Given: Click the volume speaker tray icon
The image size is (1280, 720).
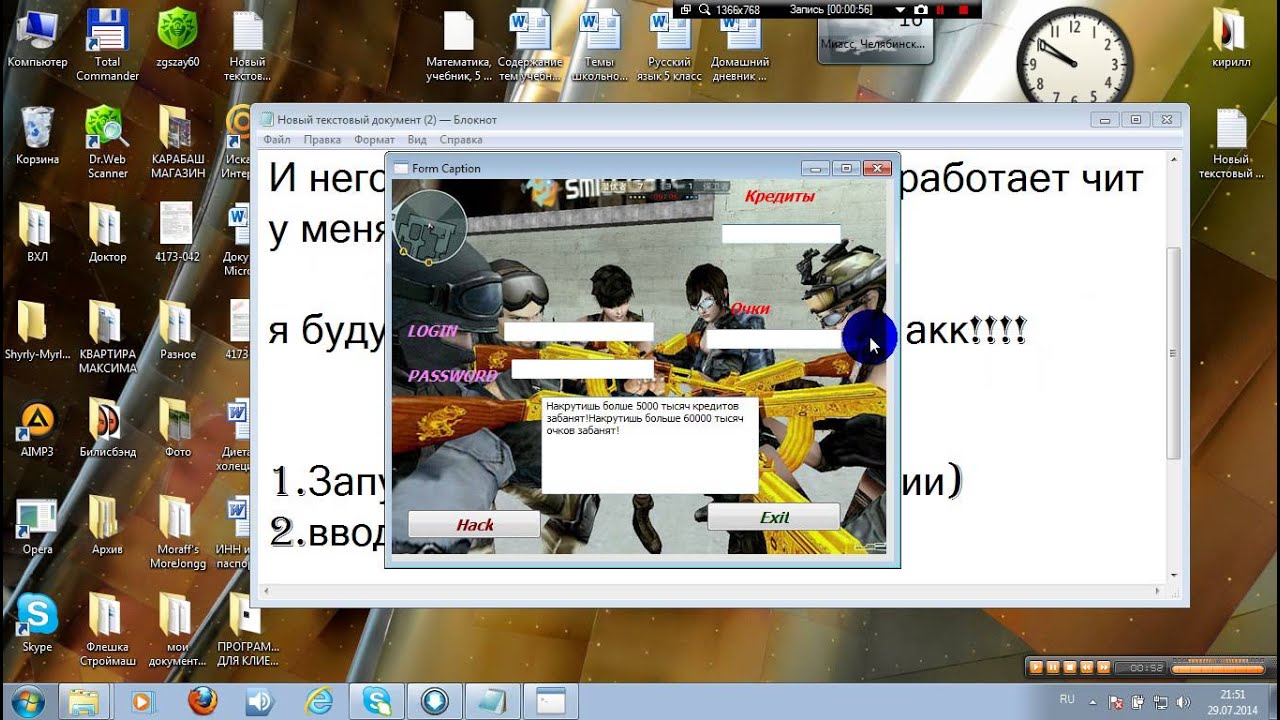Looking at the screenshot, I should pyautogui.click(x=1183, y=701).
